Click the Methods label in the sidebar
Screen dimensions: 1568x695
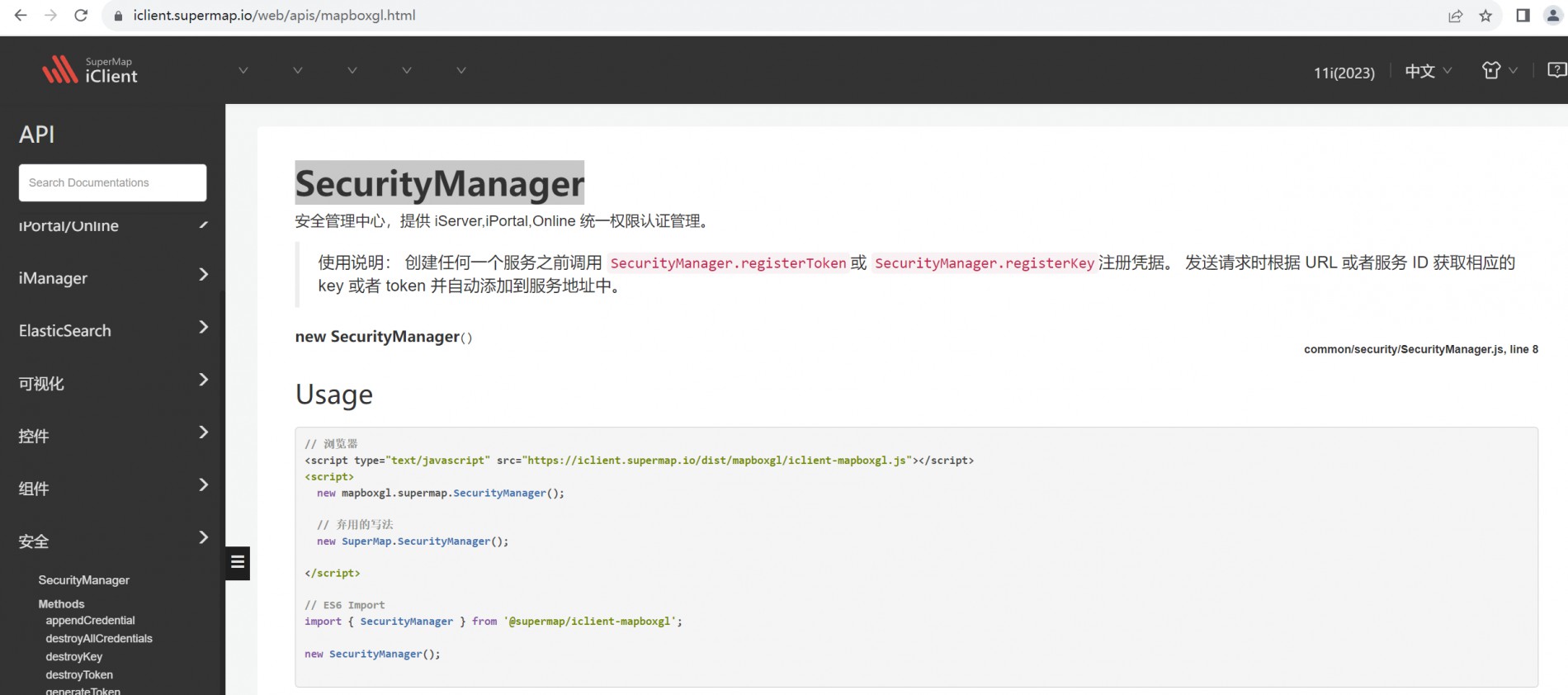click(61, 604)
